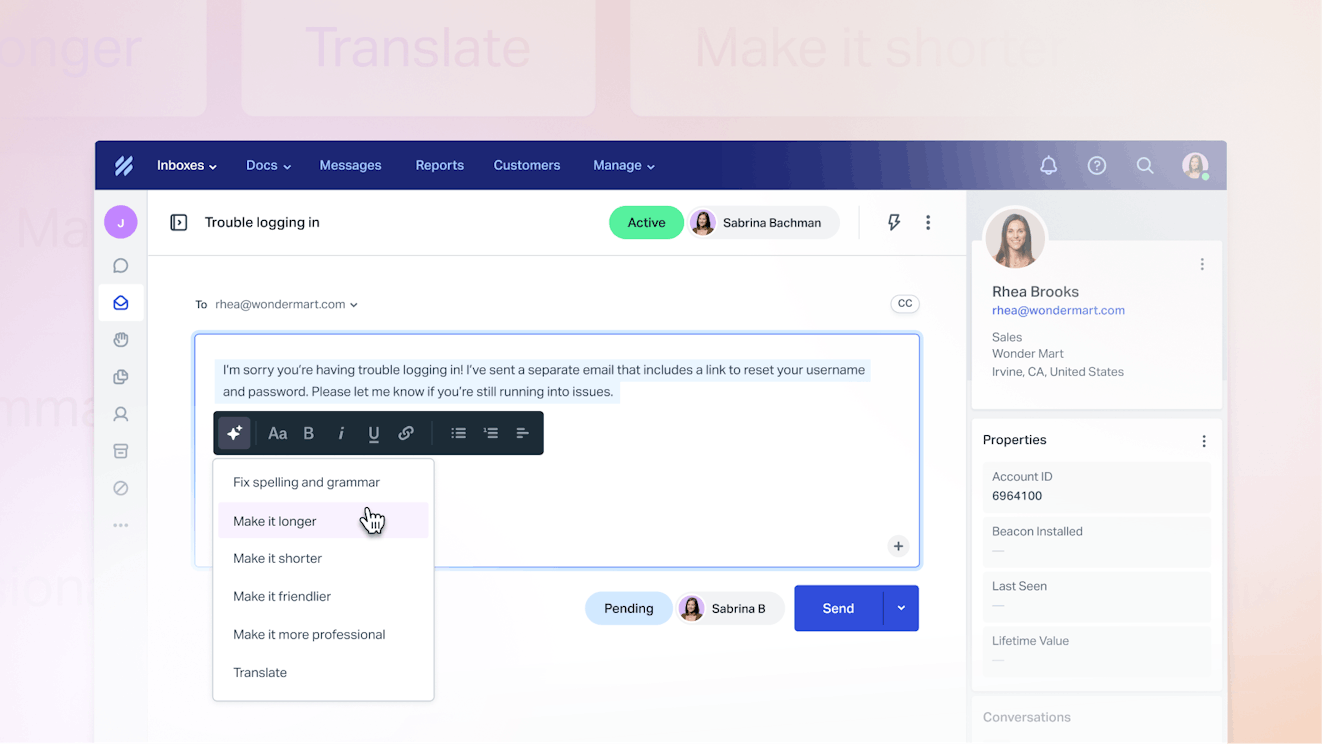Click the Pending status pill
The image size is (1322, 744).
(x=628, y=608)
